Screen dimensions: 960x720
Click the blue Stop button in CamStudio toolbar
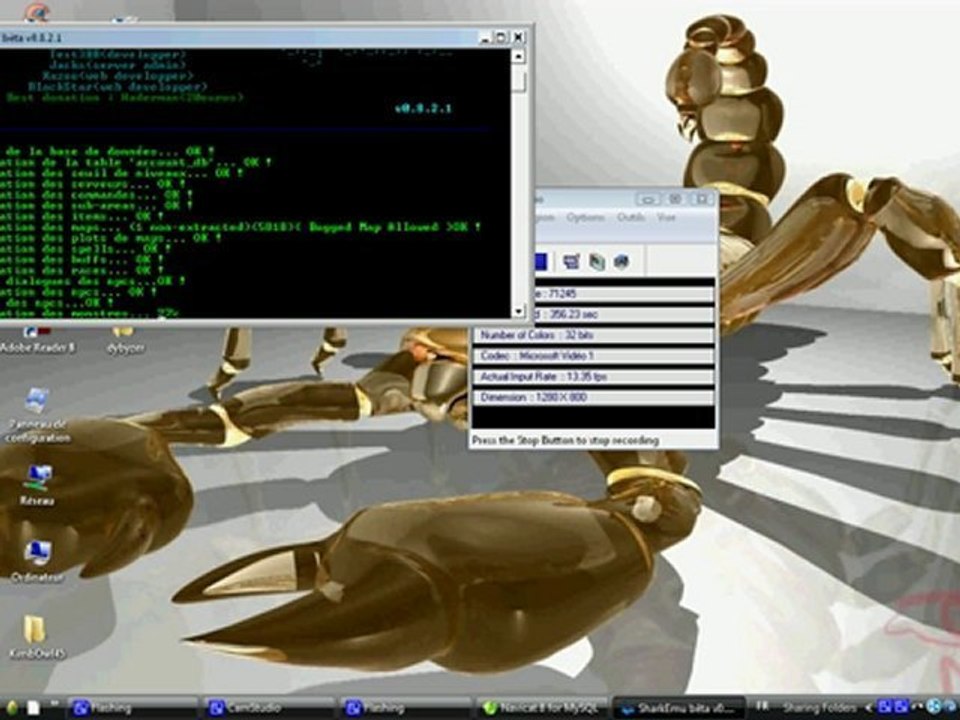coord(540,262)
